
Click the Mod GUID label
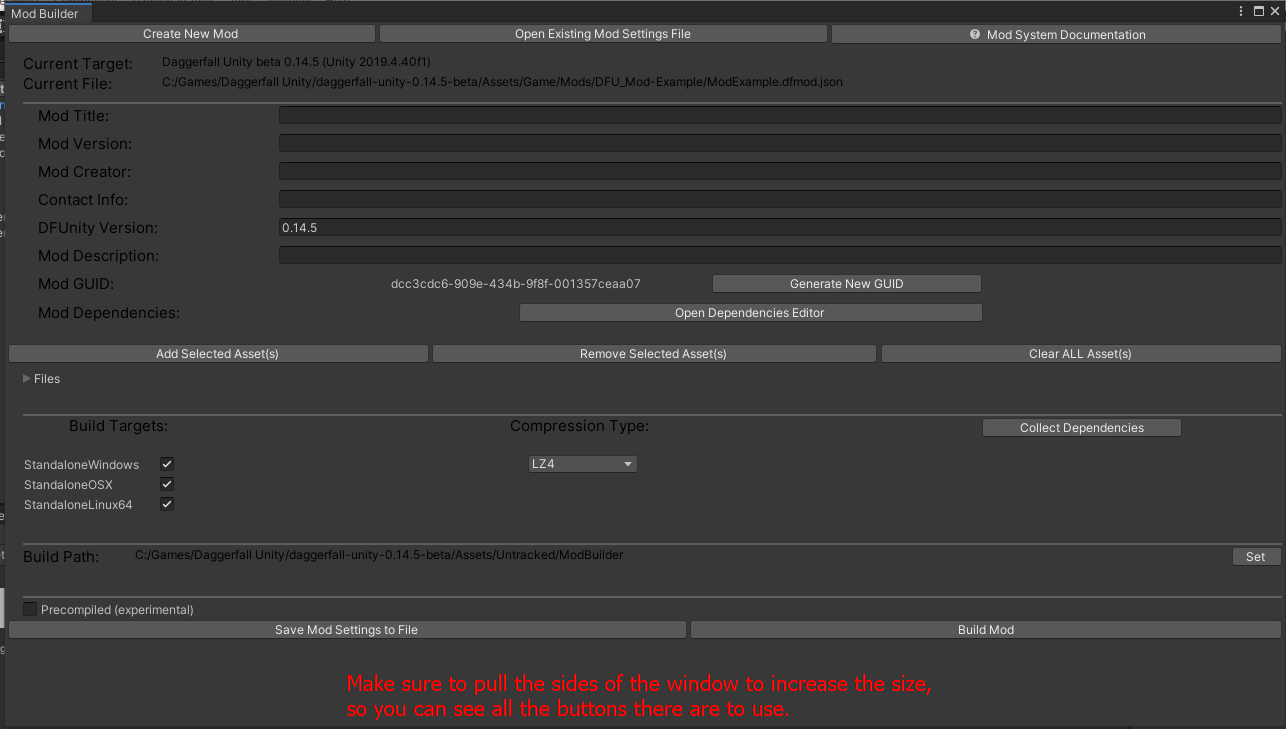click(x=76, y=284)
